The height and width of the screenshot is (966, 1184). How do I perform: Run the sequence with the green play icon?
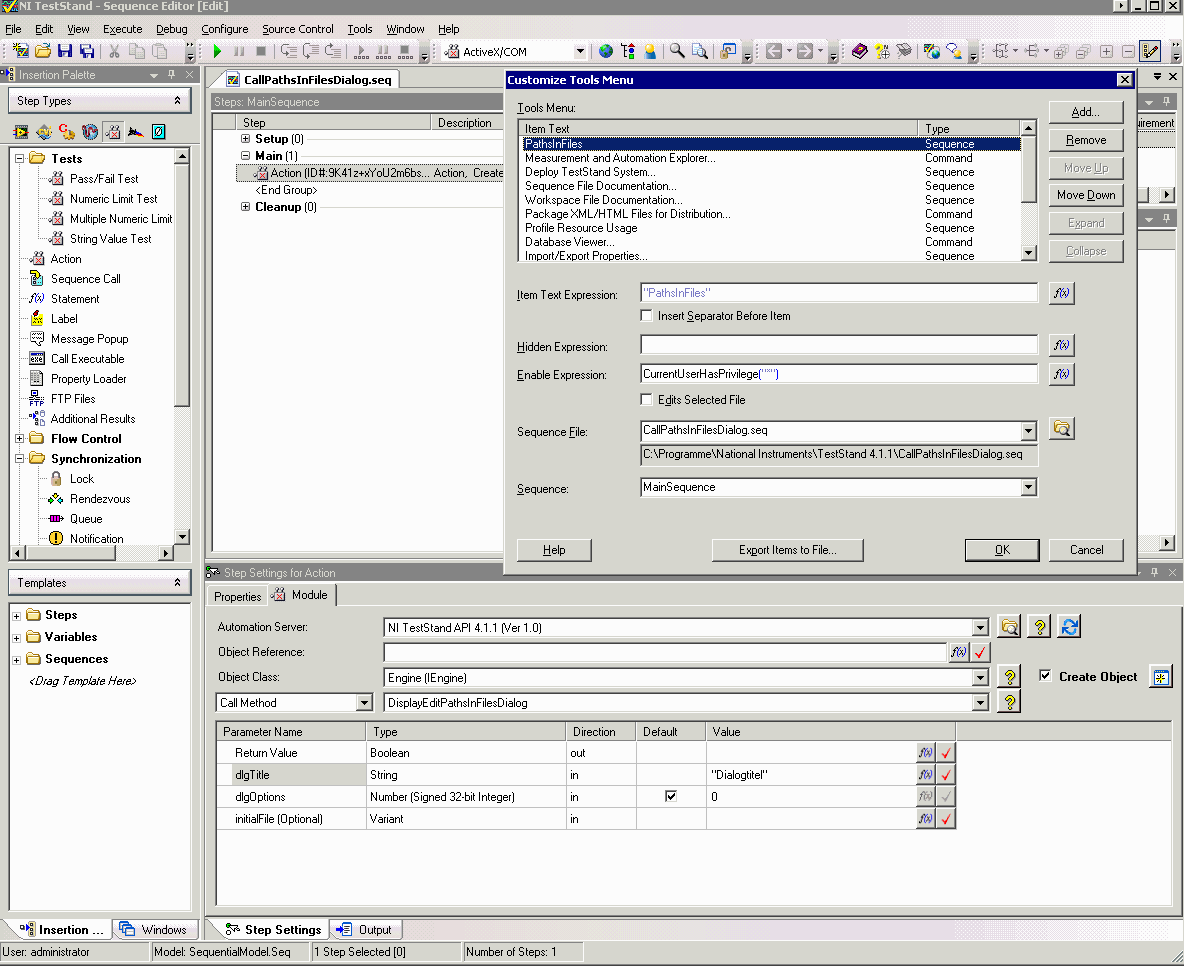pos(217,51)
